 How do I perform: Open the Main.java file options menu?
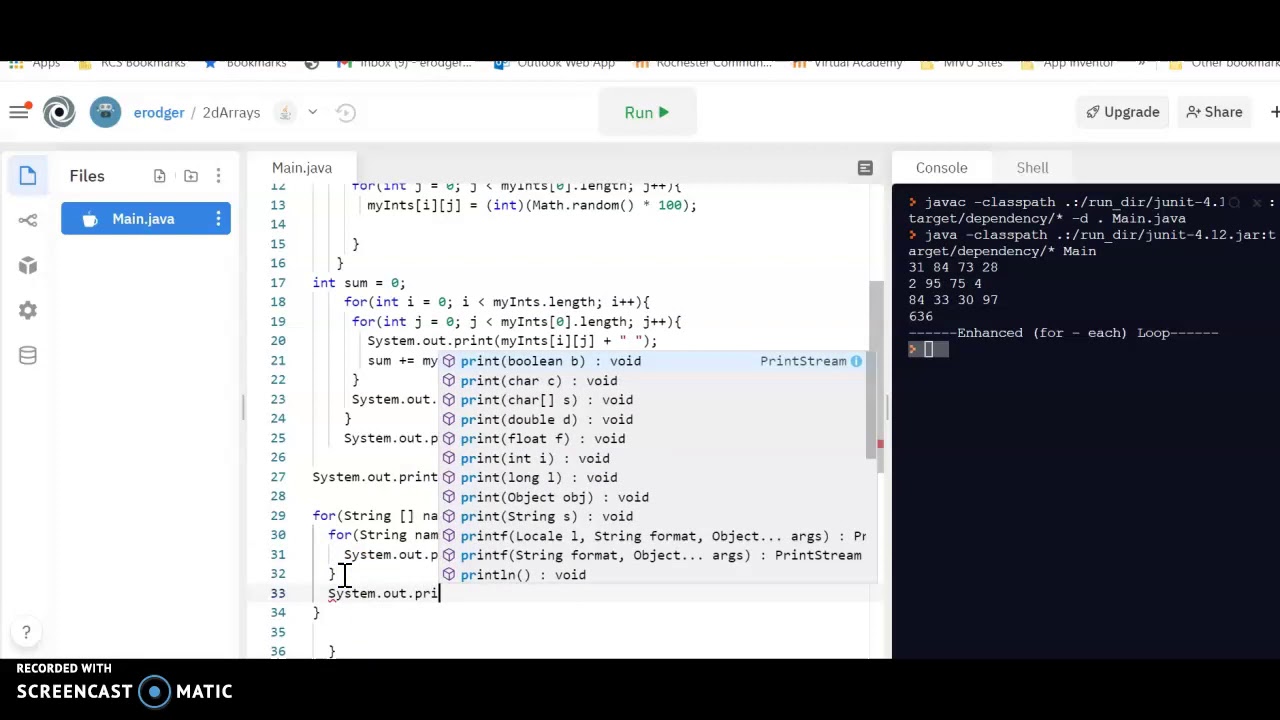218,219
